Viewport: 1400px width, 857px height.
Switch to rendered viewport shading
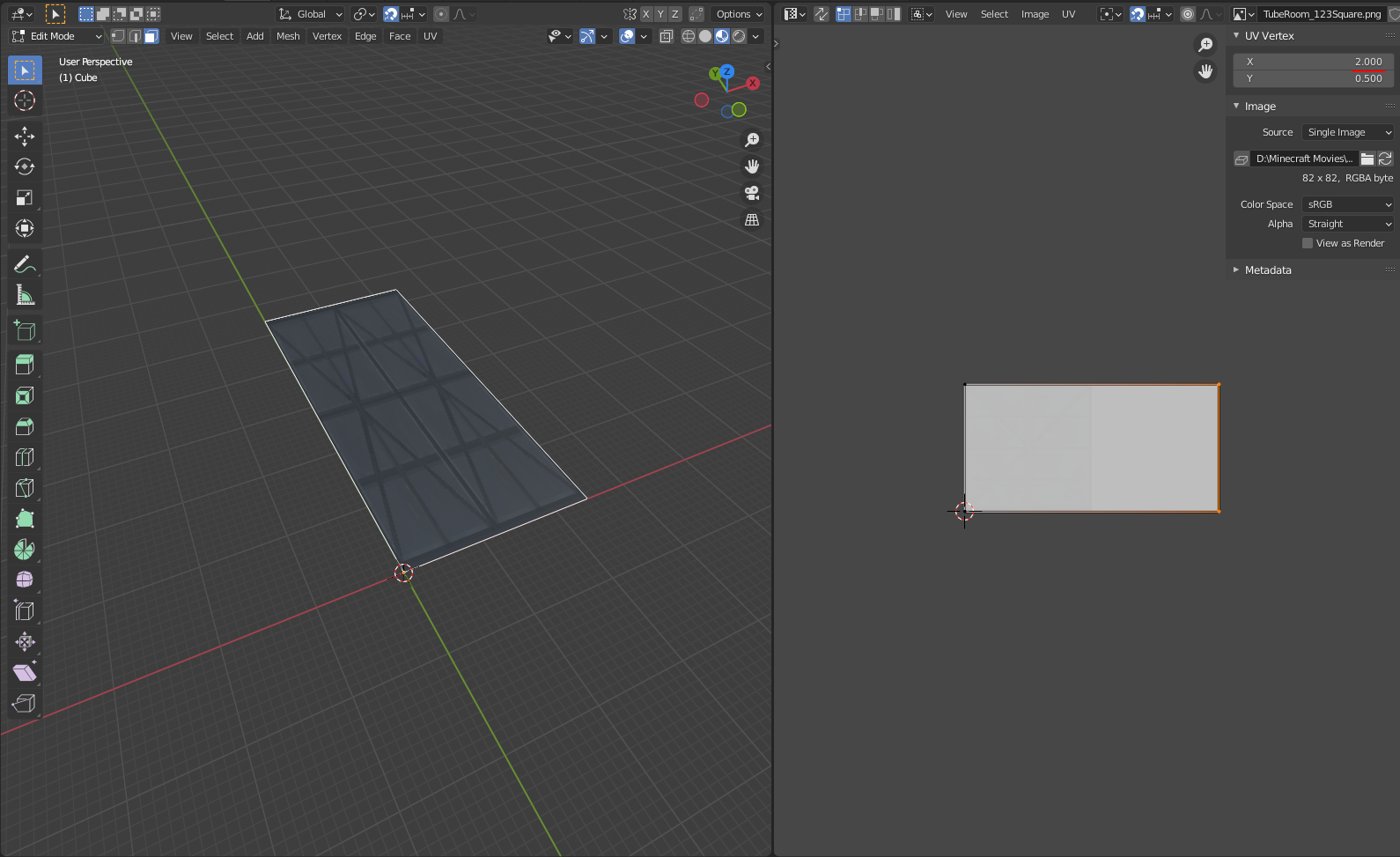pyautogui.click(x=739, y=36)
